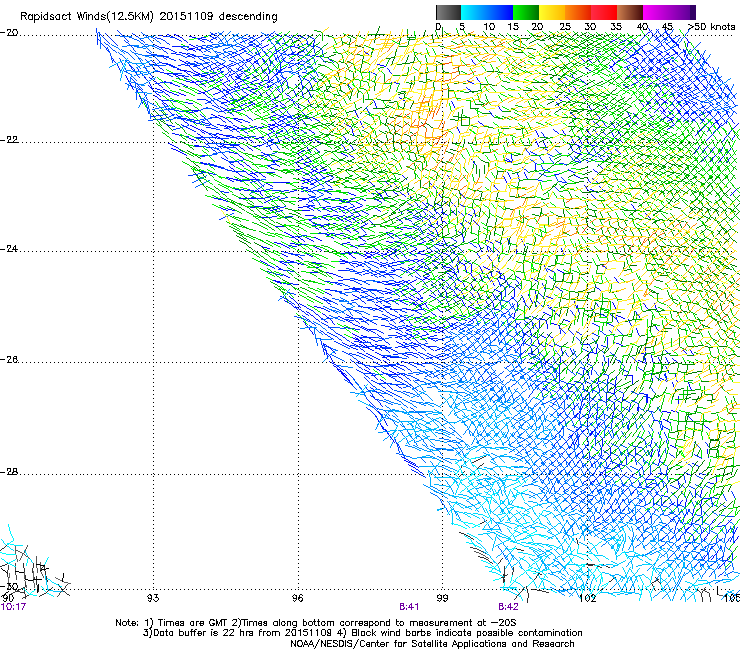This screenshot has width=740, height=650.
Task: Click the 'Rapidsact Winds(12.5KM) 20151109 descending' title
Action: tap(149, 16)
